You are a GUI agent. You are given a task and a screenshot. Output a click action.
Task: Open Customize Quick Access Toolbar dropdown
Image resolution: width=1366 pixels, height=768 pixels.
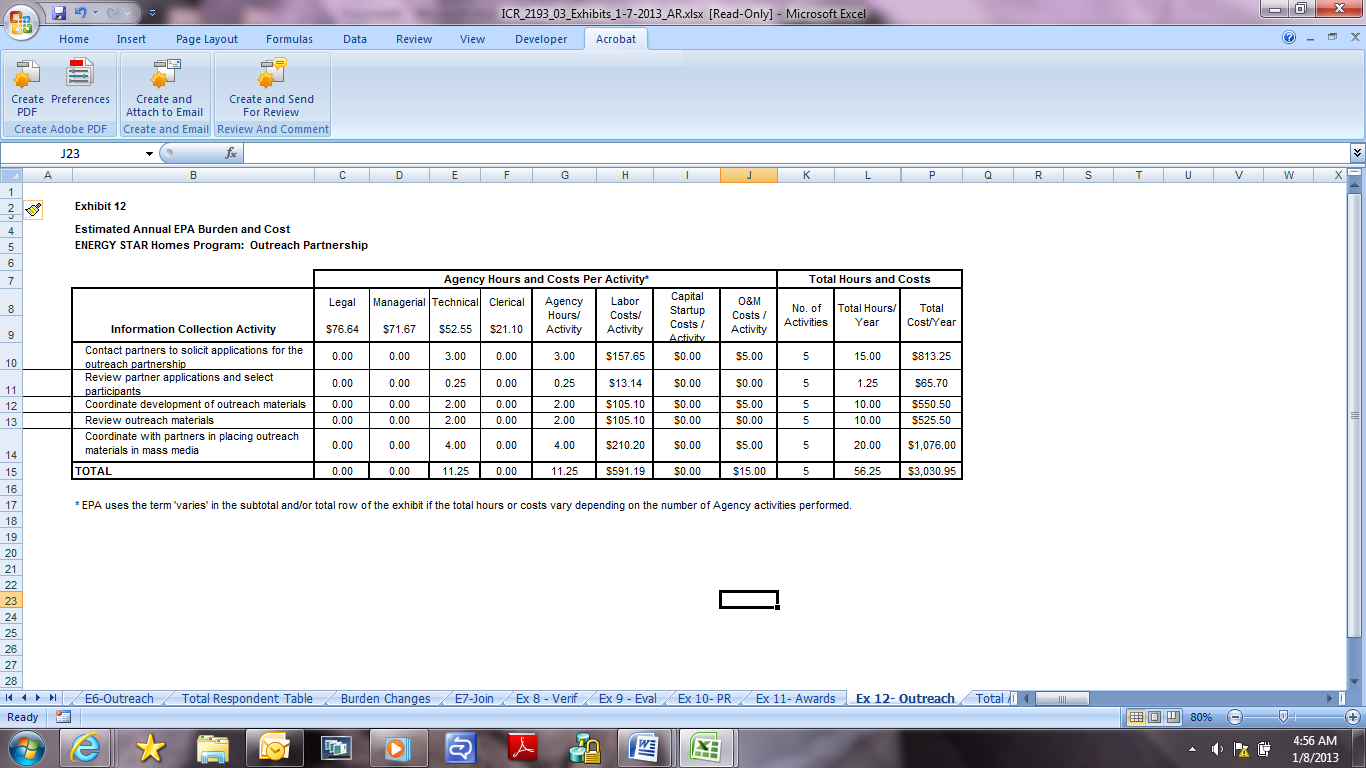[152, 13]
